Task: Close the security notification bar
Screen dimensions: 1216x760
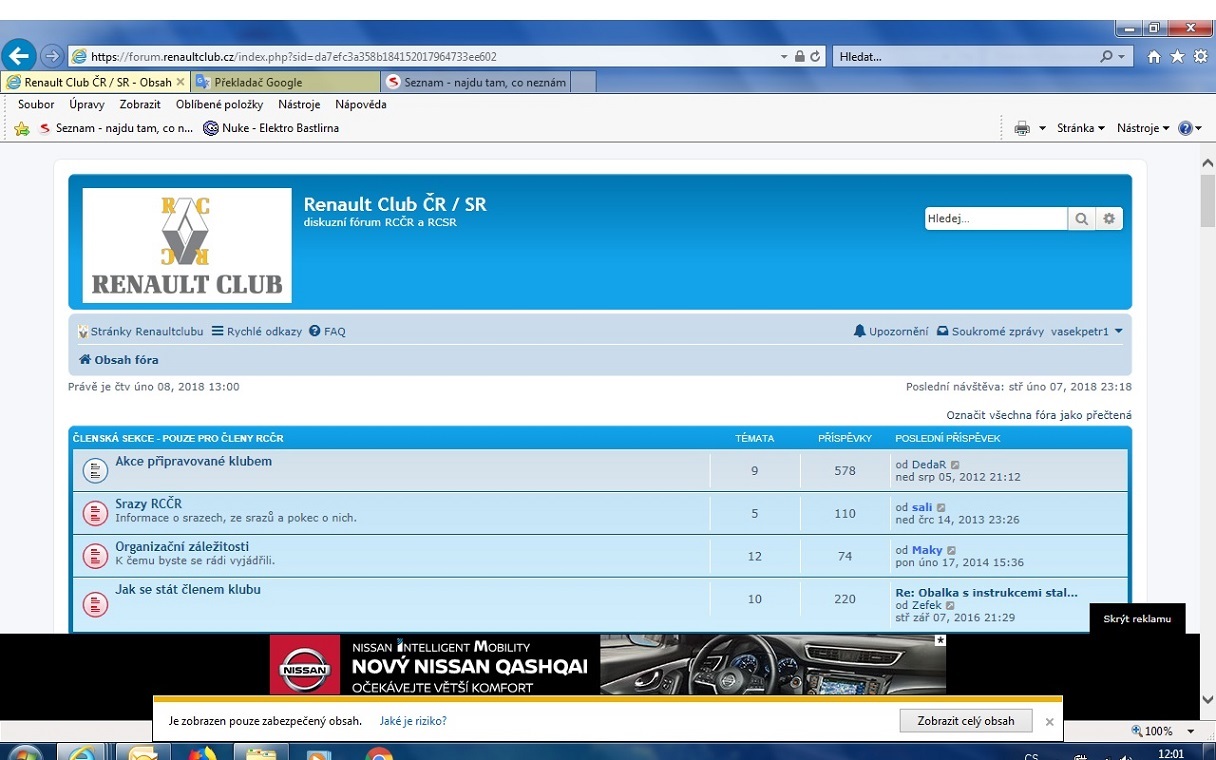Action: tap(1049, 721)
